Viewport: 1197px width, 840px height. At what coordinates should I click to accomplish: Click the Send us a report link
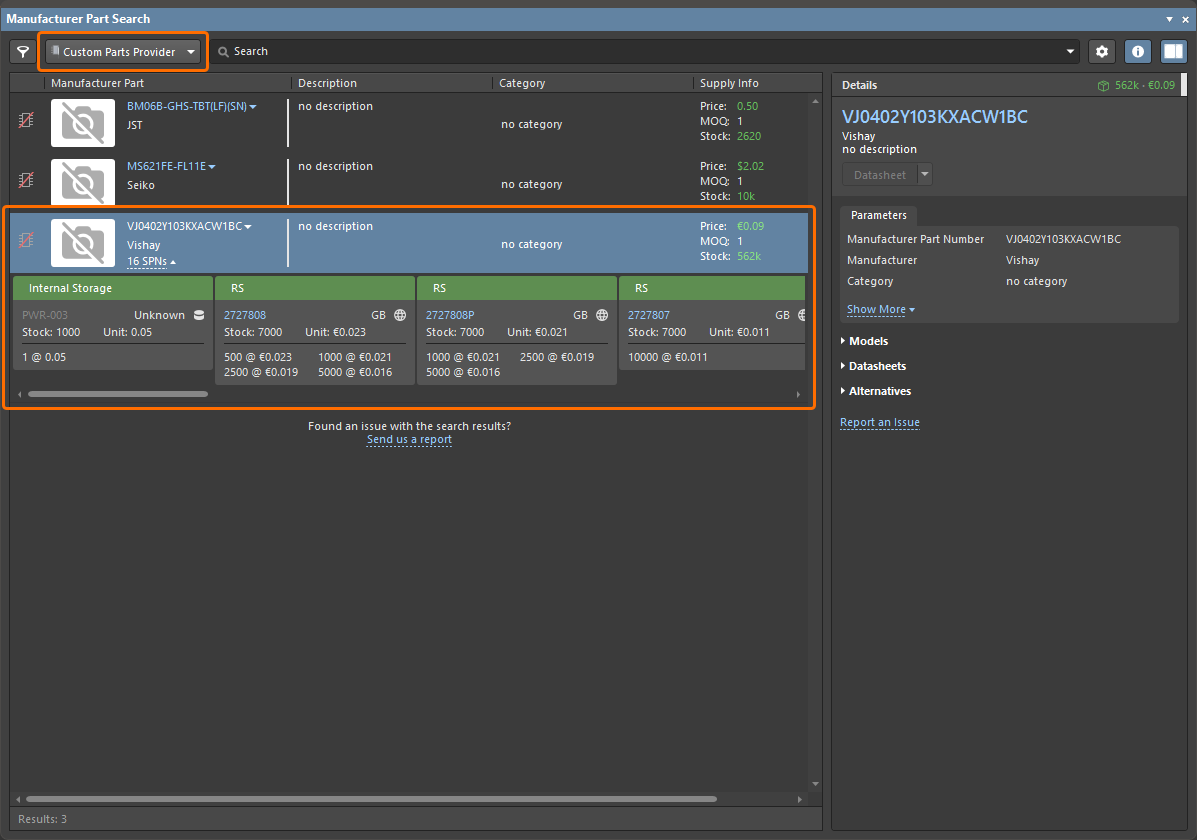pos(409,440)
